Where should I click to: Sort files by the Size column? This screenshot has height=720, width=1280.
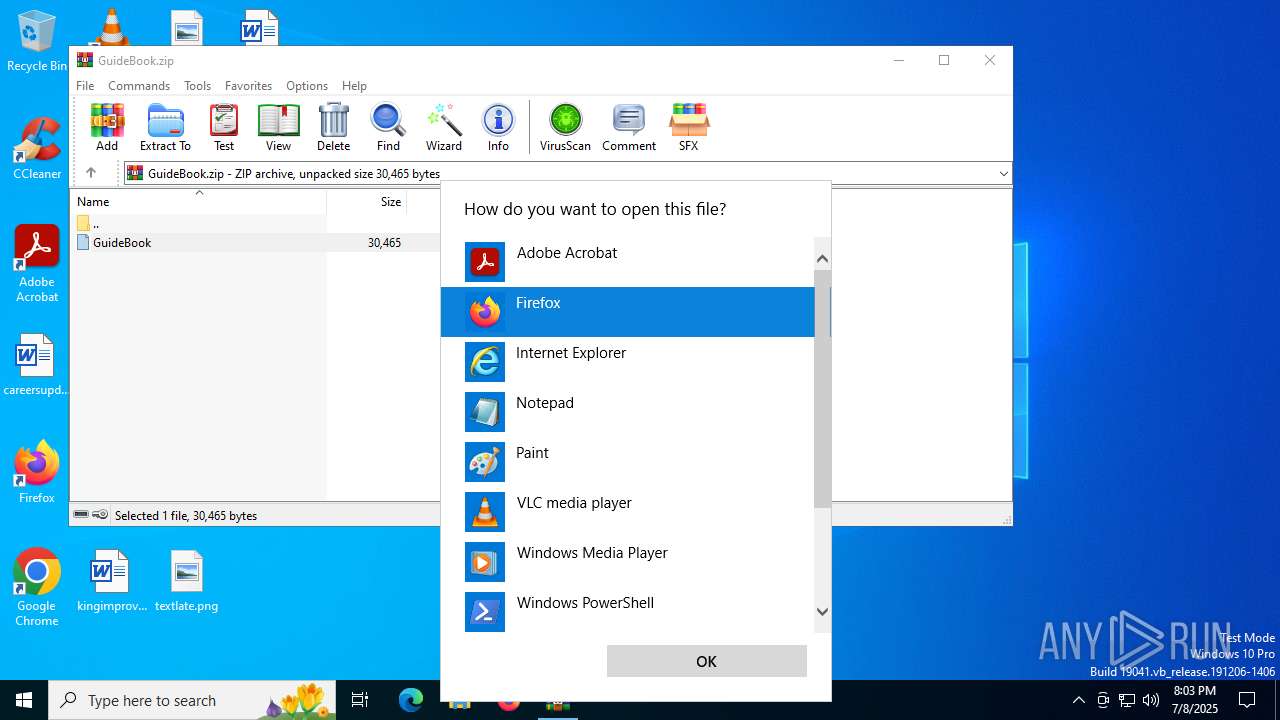click(367, 202)
